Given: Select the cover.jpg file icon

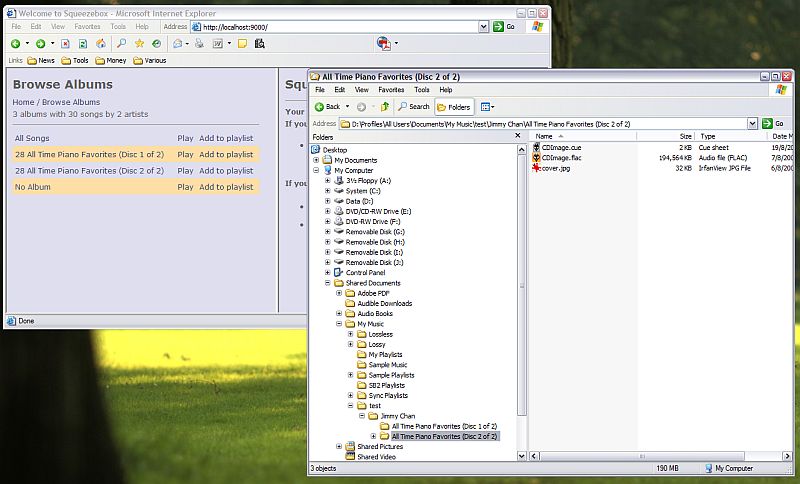Looking at the screenshot, I should click(537, 169).
